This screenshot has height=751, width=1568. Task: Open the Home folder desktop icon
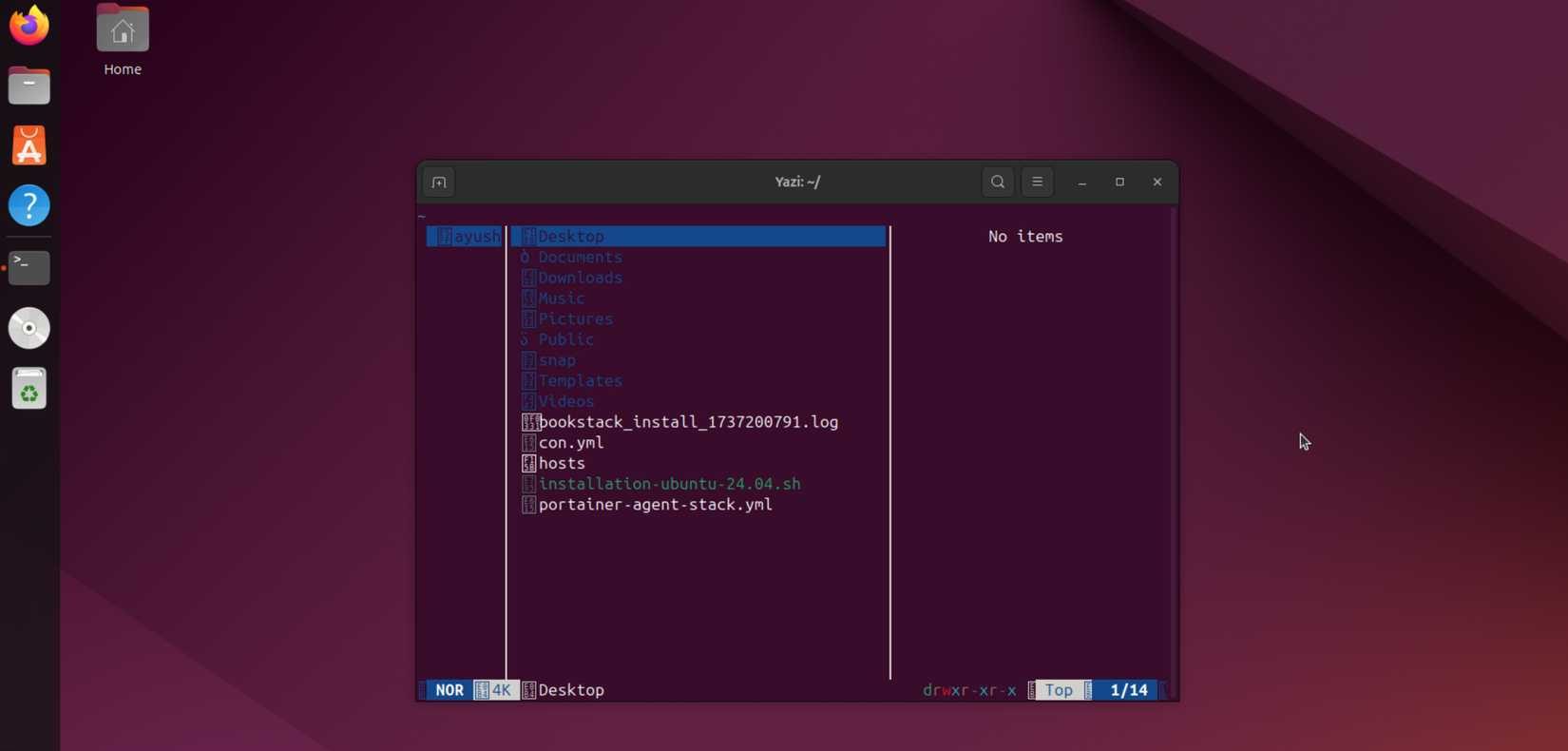tap(123, 40)
